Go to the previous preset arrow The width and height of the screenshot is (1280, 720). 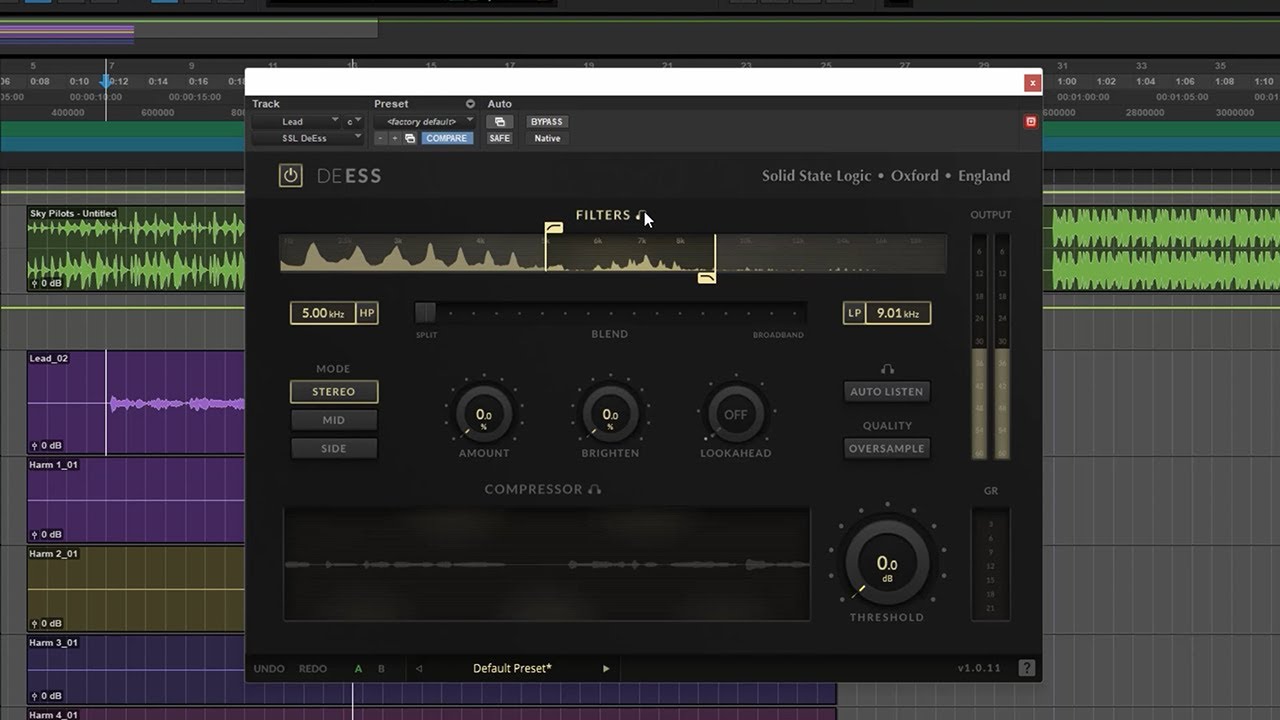(419, 668)
